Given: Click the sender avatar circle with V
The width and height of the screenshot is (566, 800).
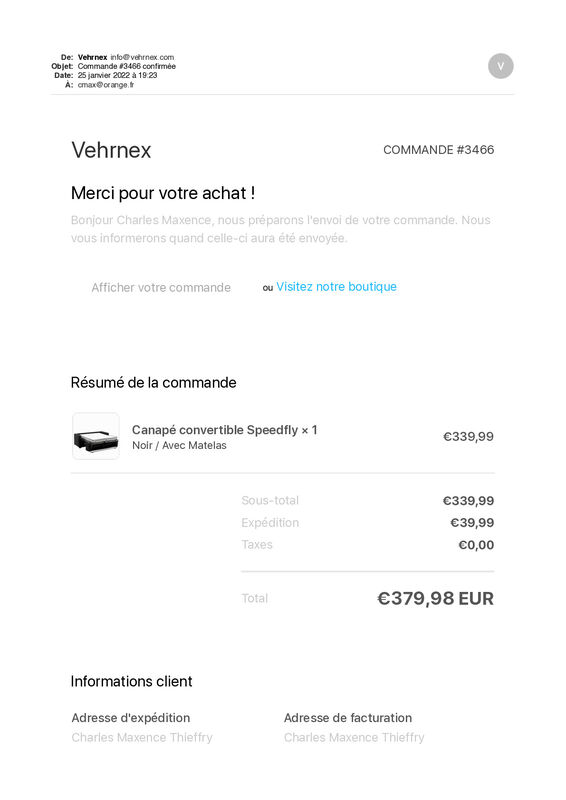Looking at the screenshot, I should (x=500, y=66).
